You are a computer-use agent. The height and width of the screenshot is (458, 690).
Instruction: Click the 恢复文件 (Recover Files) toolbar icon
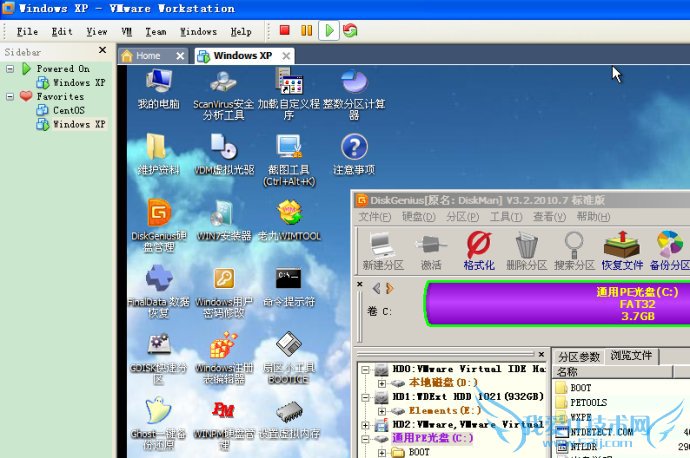click(x=622, y=250)
